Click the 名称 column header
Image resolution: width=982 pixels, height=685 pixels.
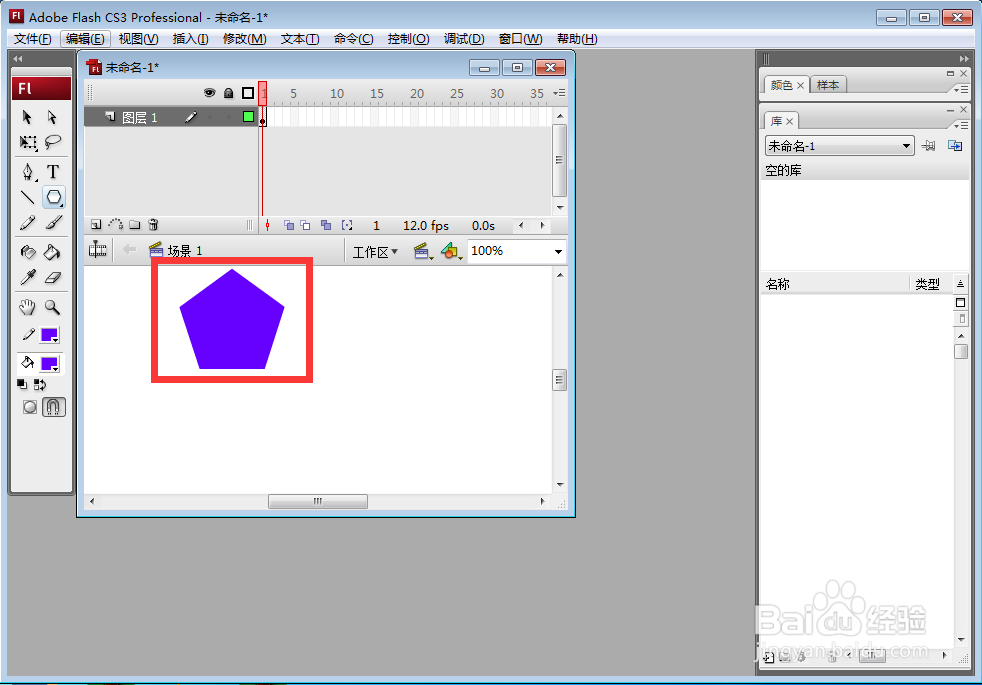tap(778, 284)
